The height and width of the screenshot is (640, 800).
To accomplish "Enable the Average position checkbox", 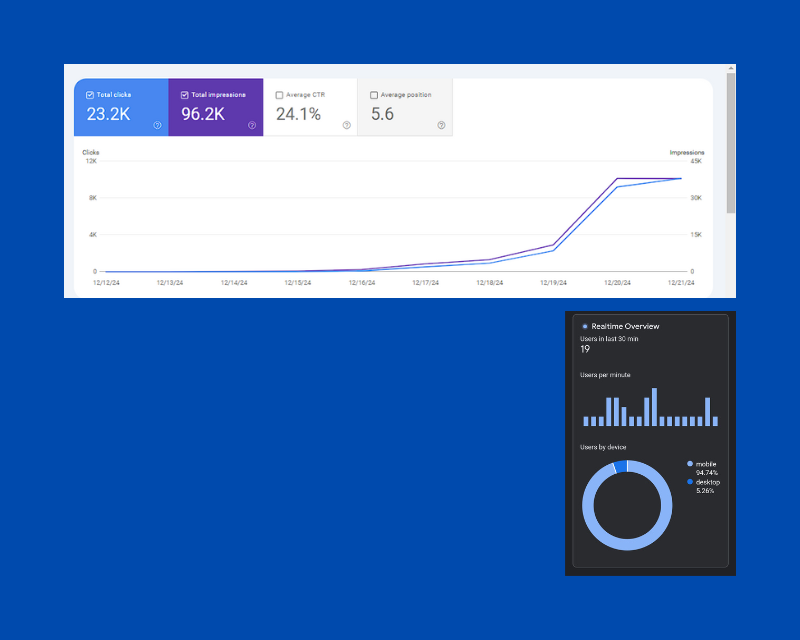I will (x=374, y=95).
